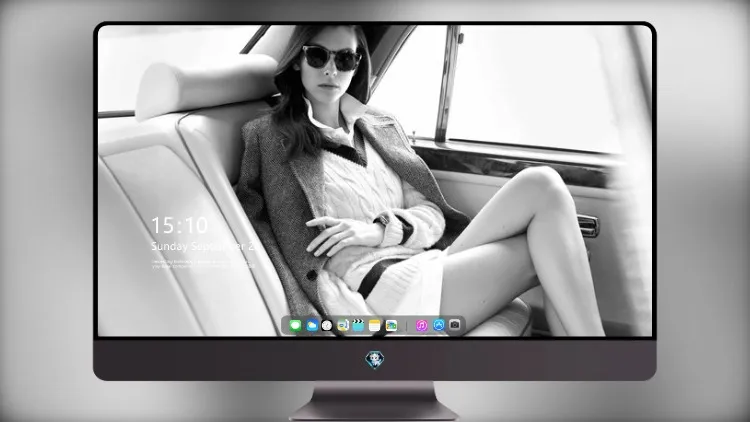The width and height of the screenshot is (750, 422).
Task: Open the Finder-style icon in the dock
Action: tap(342, 326)
